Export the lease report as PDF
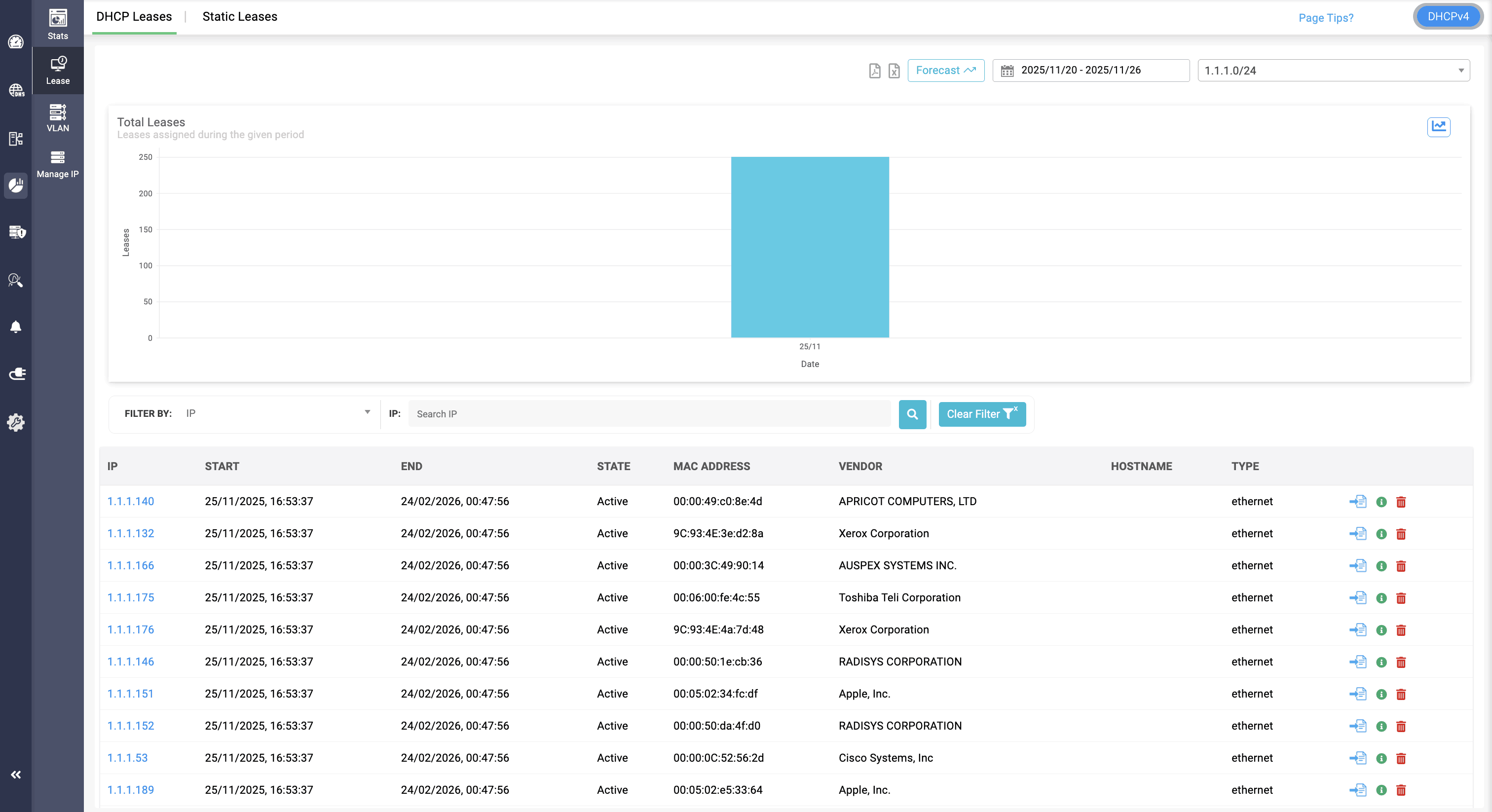The height and width of the screenshot is (812, 1492). (x=875, y=71)
